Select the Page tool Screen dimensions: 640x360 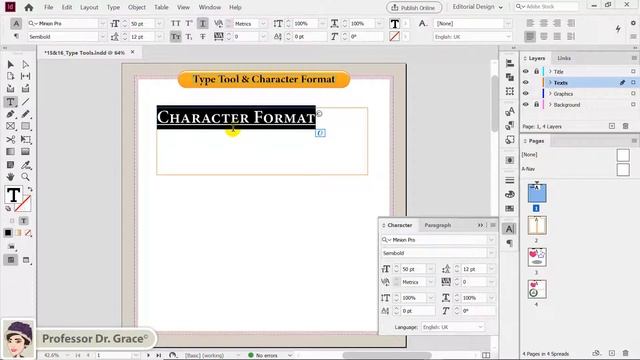coord(11,76)
